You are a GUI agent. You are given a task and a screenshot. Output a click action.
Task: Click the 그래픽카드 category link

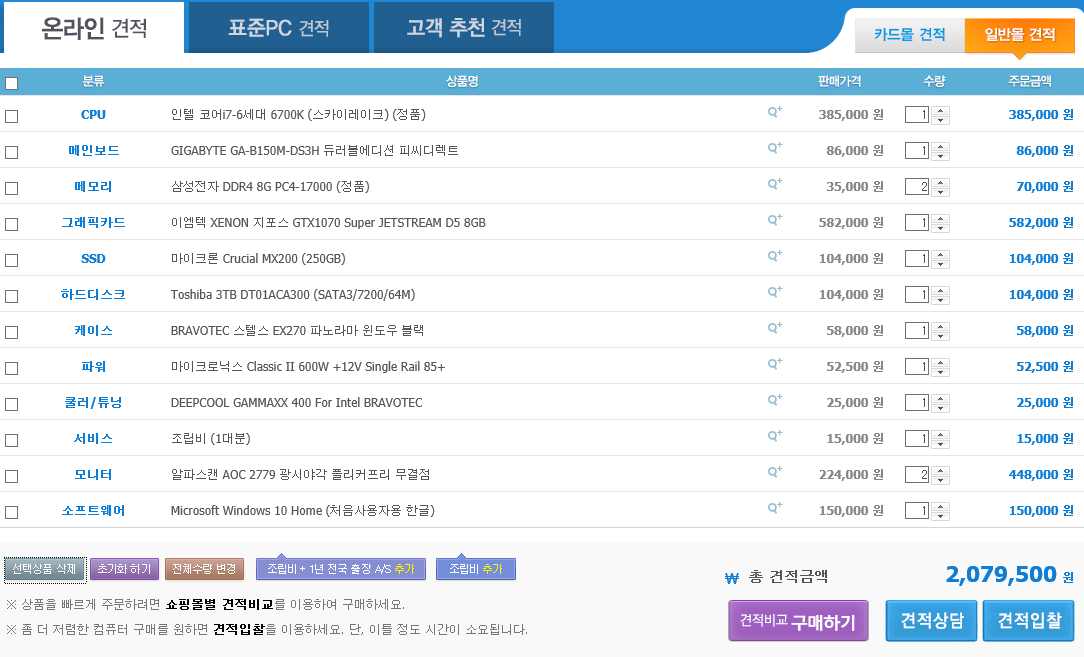(93, 222)
